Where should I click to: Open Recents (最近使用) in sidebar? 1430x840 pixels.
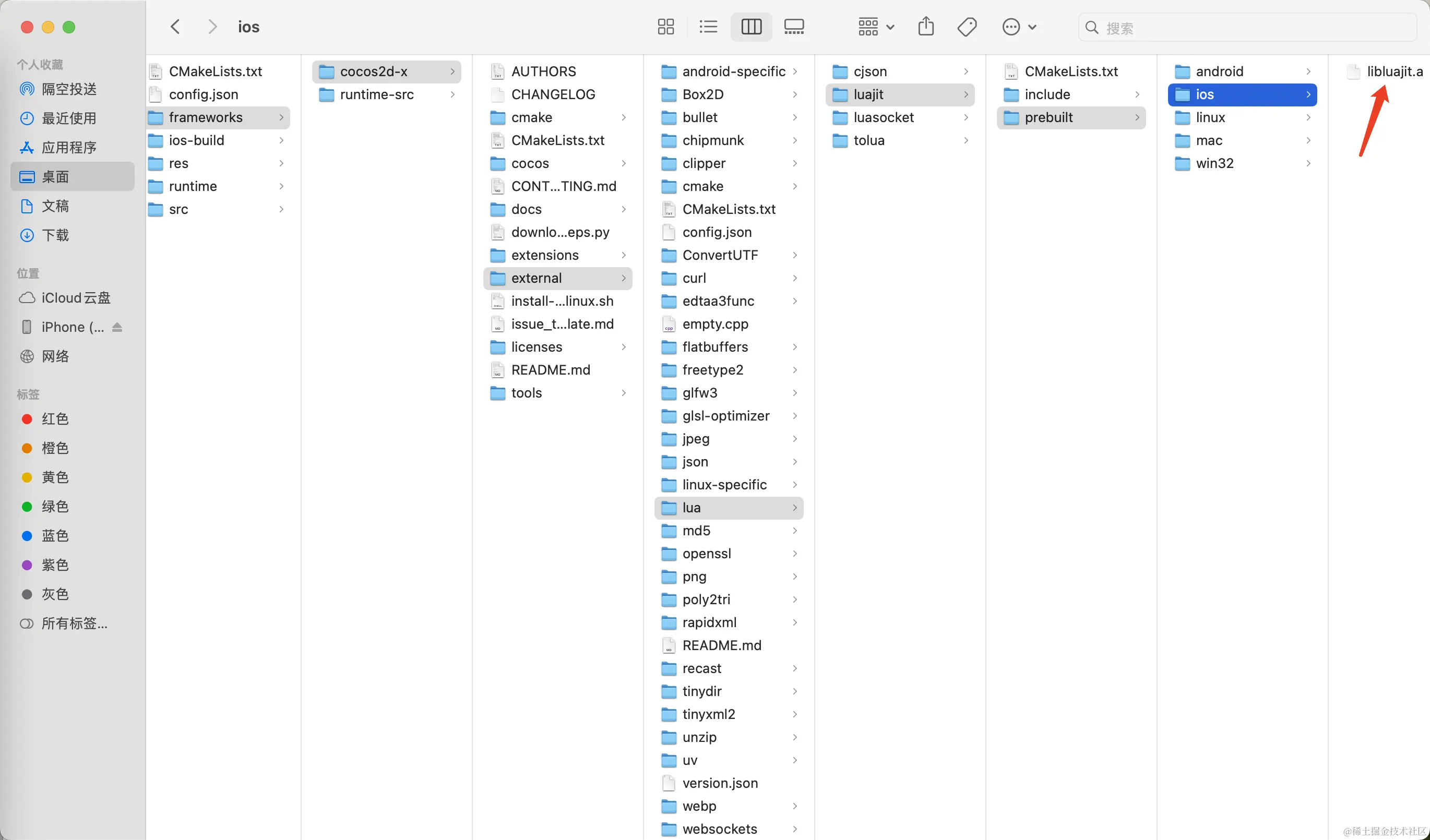click(x=69, y=118)
